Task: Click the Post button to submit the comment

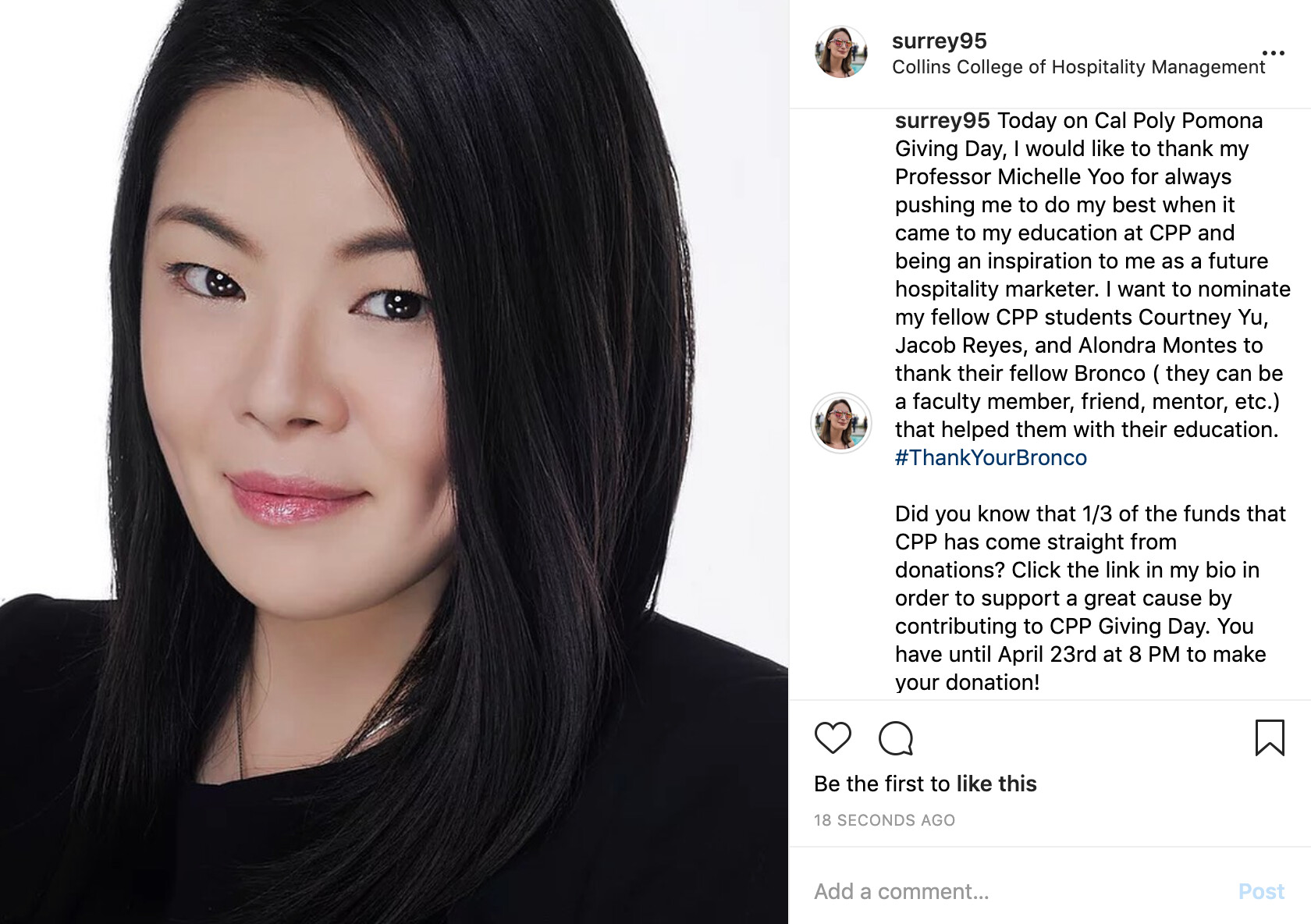Action: click(1261, 891)
